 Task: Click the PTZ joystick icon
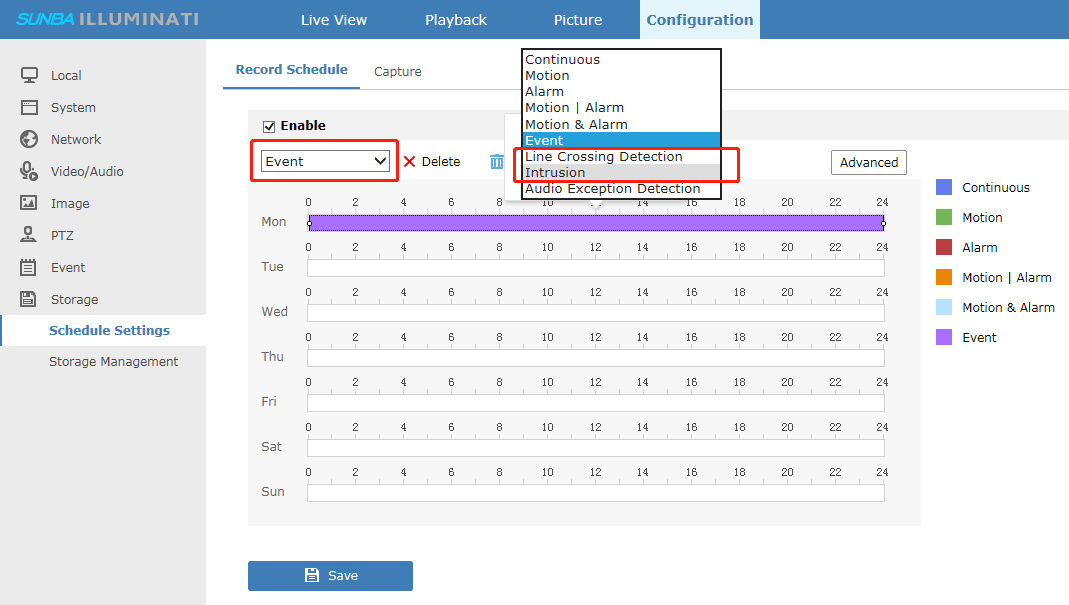(29, 235)
